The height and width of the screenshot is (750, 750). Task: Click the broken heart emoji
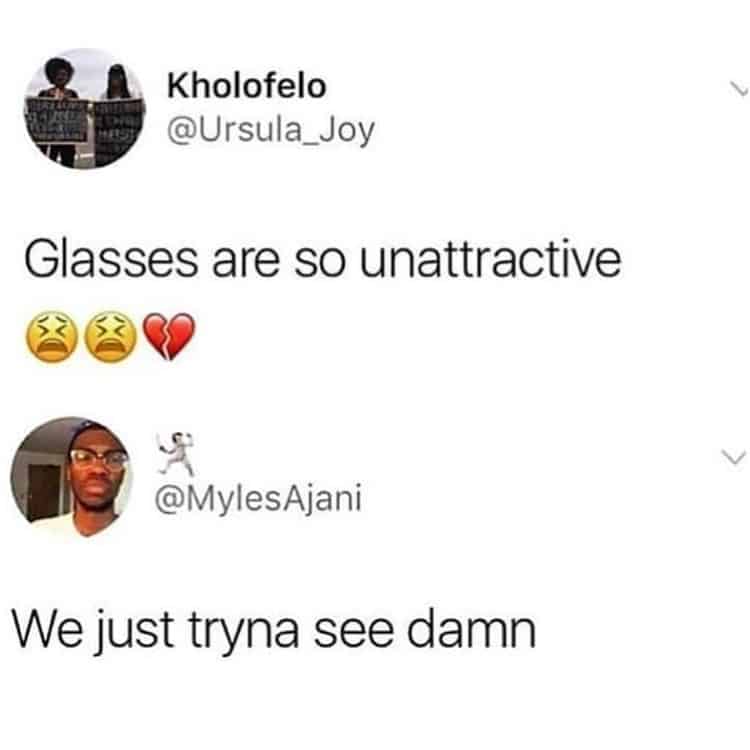(x=169, y=336)
